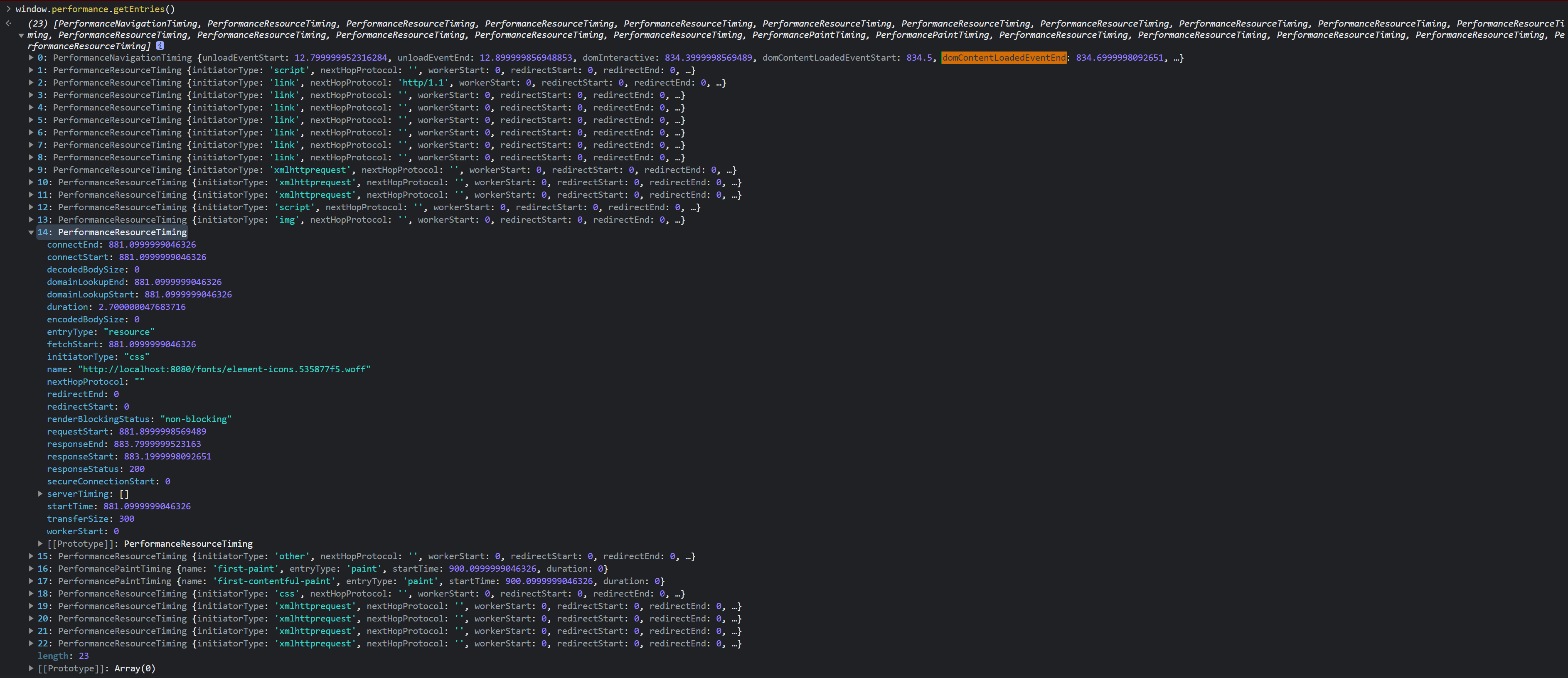Image resolution: width=1568 pixels, height=678 pixels.
Task: Click the domainLookupEnd property row
Action: coord(135,282)
